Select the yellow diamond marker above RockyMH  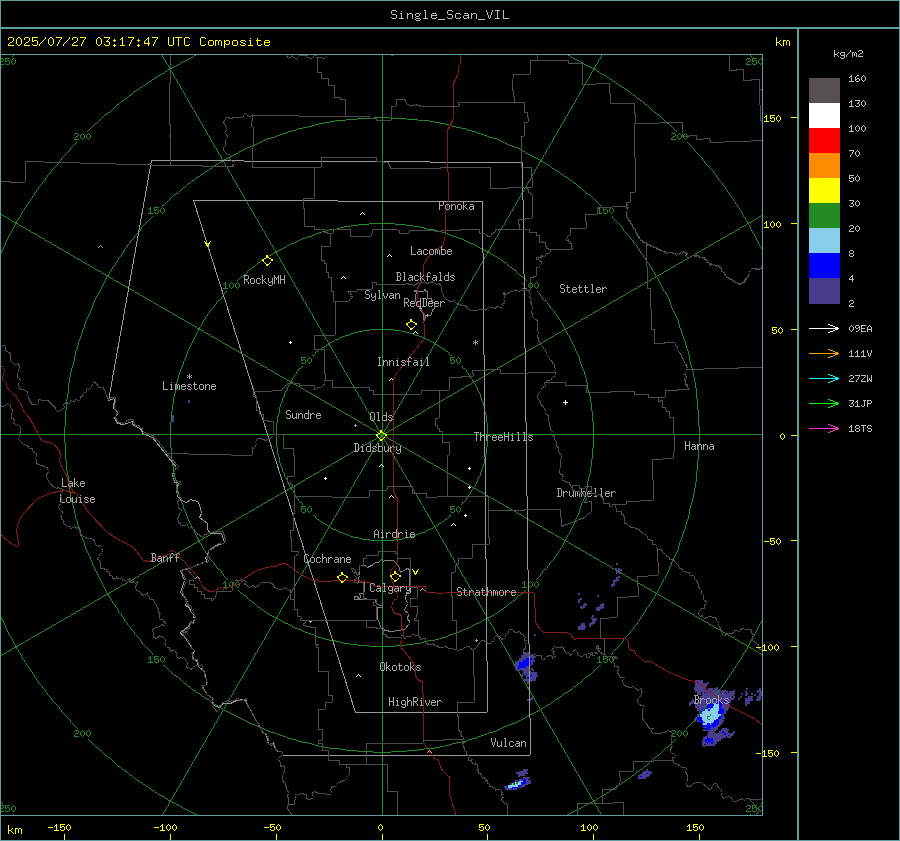click(x=267, y=261)
